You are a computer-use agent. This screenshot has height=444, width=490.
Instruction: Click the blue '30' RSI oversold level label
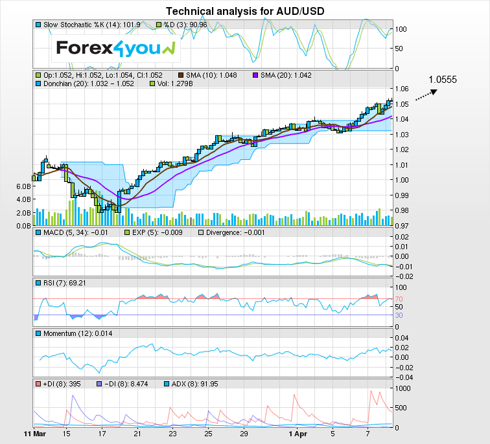[399, 315]
